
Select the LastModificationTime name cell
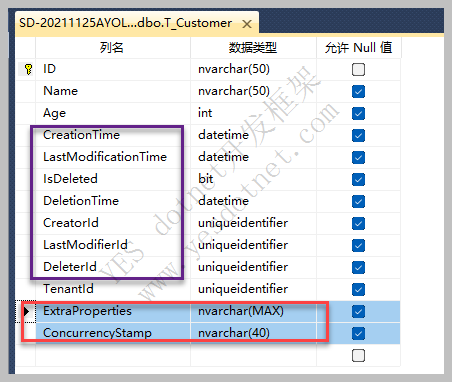click(x=113, y=157)
